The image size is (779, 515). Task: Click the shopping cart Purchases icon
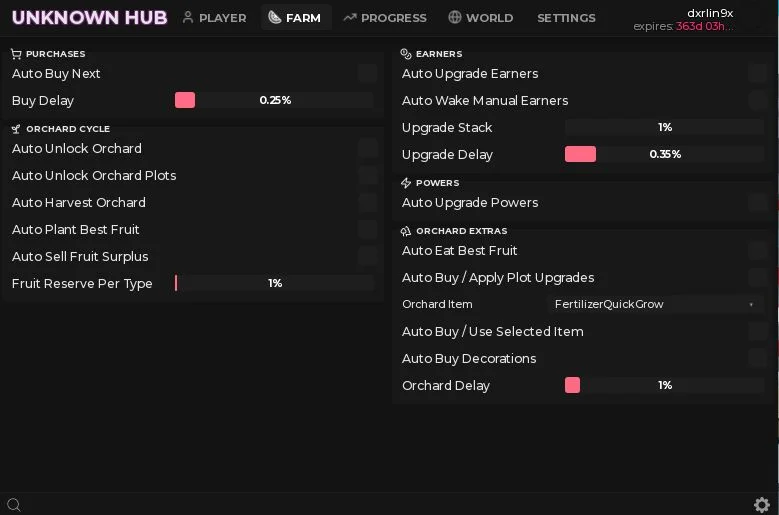[x=16, y=54]
